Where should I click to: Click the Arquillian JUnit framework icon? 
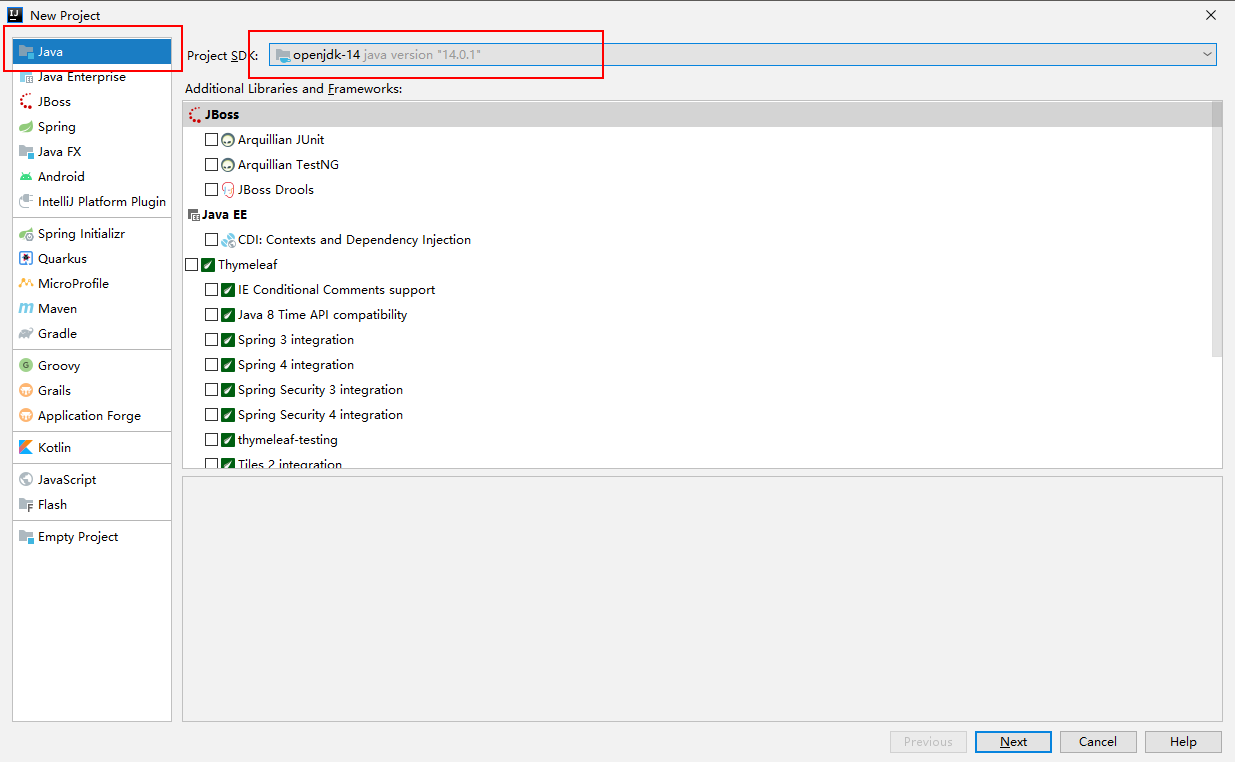[x=228, y=140]
